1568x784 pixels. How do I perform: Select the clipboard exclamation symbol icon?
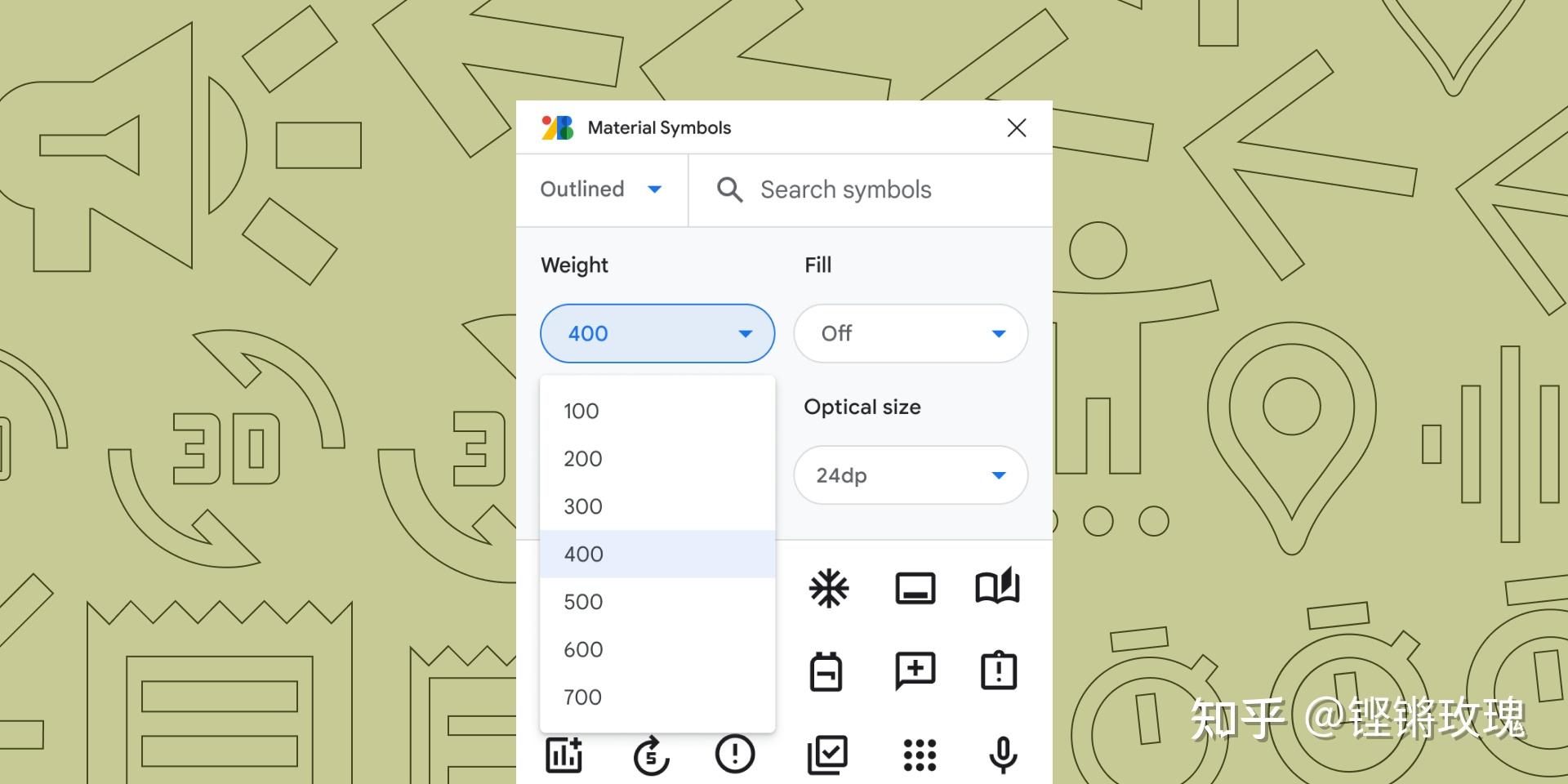998,670
